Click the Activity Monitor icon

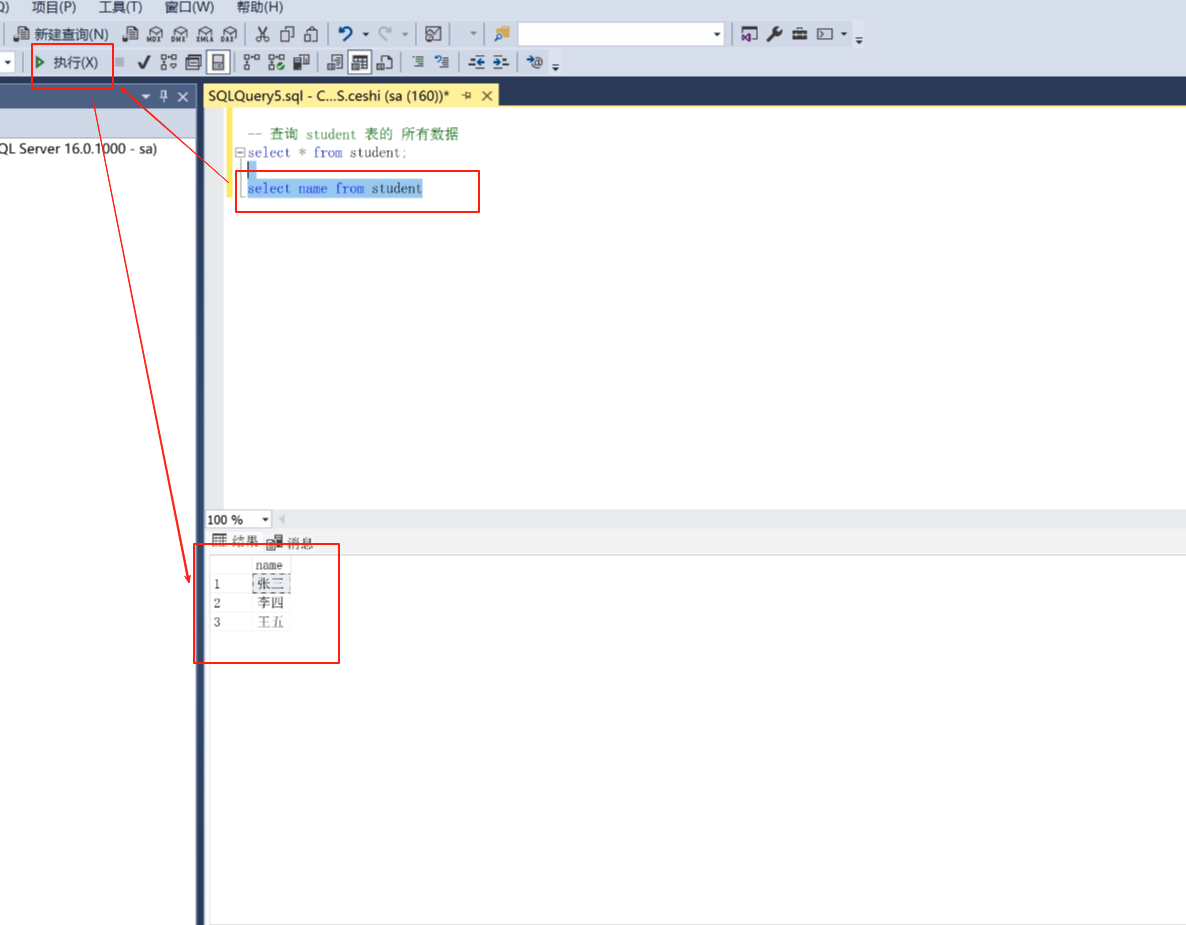[433, 34]
